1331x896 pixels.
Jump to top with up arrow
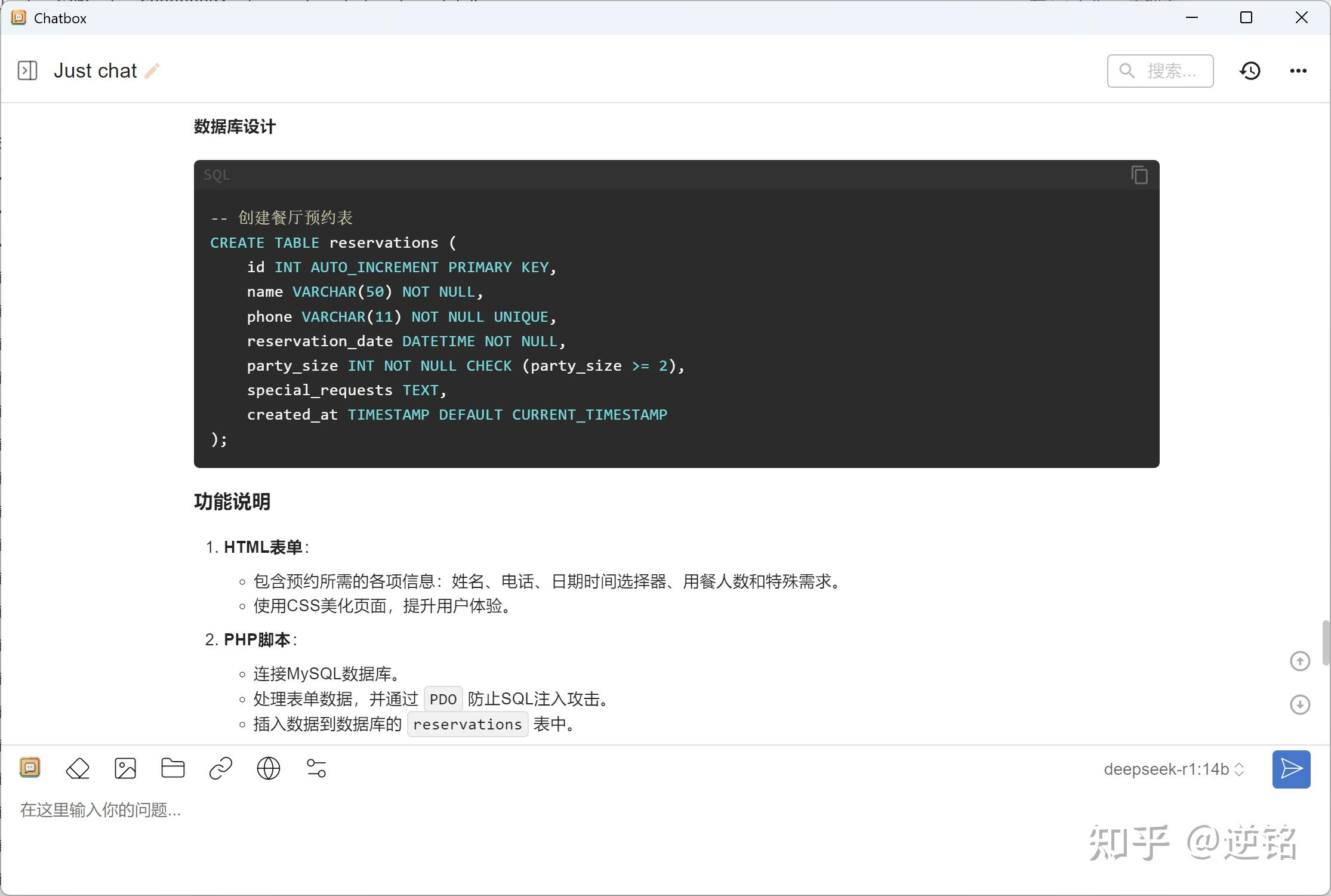[1300, 661]
